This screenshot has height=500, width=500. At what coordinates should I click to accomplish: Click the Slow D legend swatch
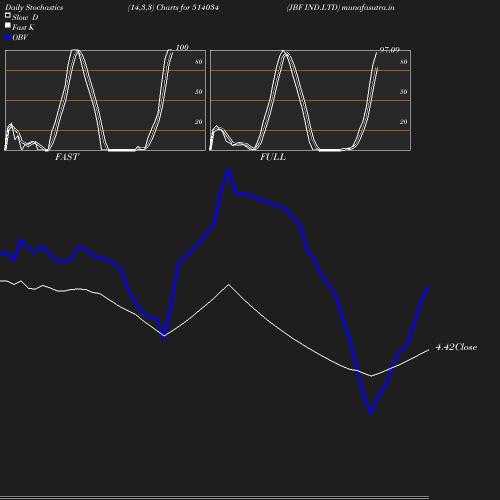point(8,15)
